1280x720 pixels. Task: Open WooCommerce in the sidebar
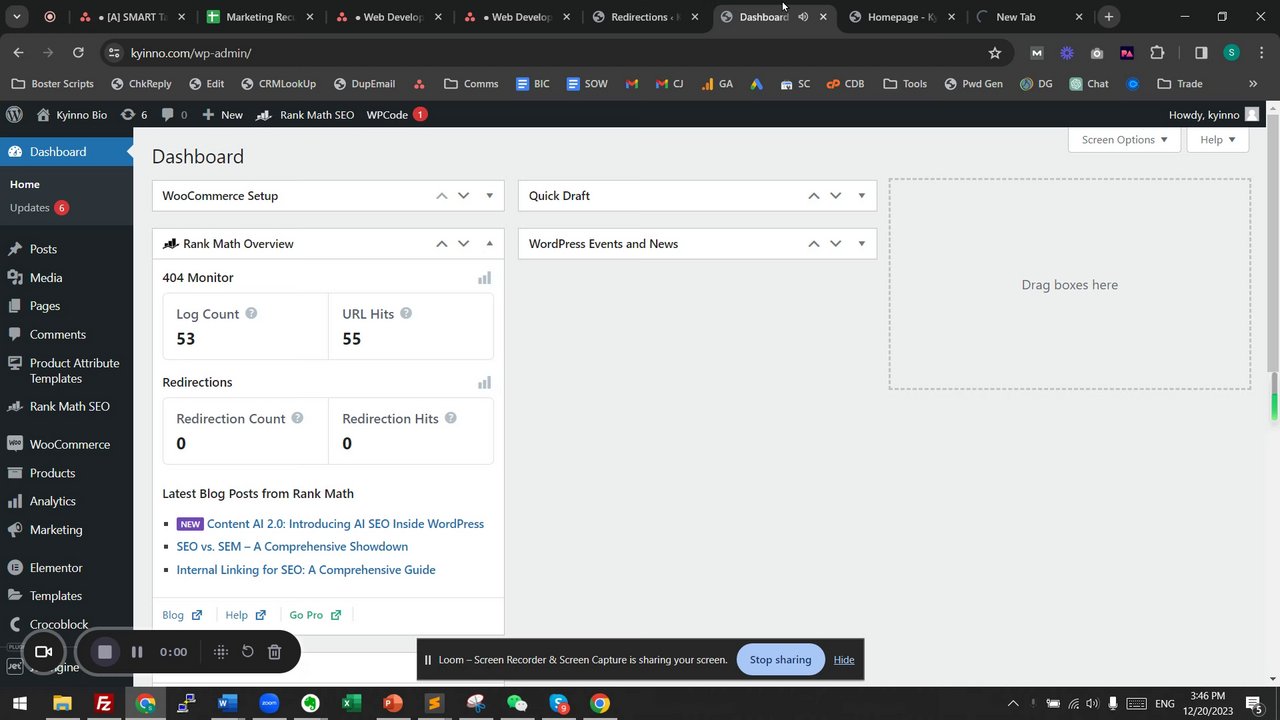70,444
